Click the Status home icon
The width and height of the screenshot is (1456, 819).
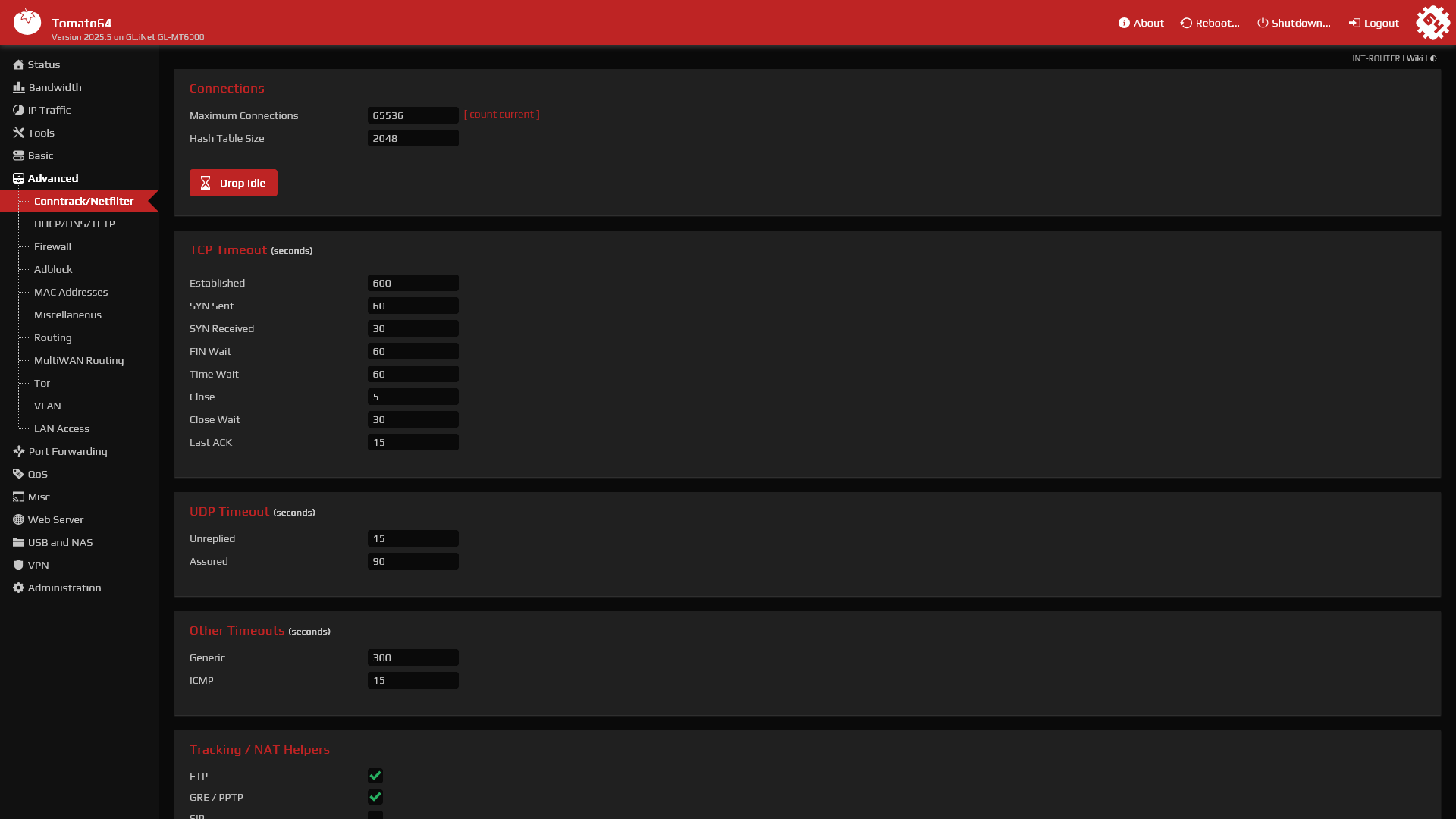(18, 65)
